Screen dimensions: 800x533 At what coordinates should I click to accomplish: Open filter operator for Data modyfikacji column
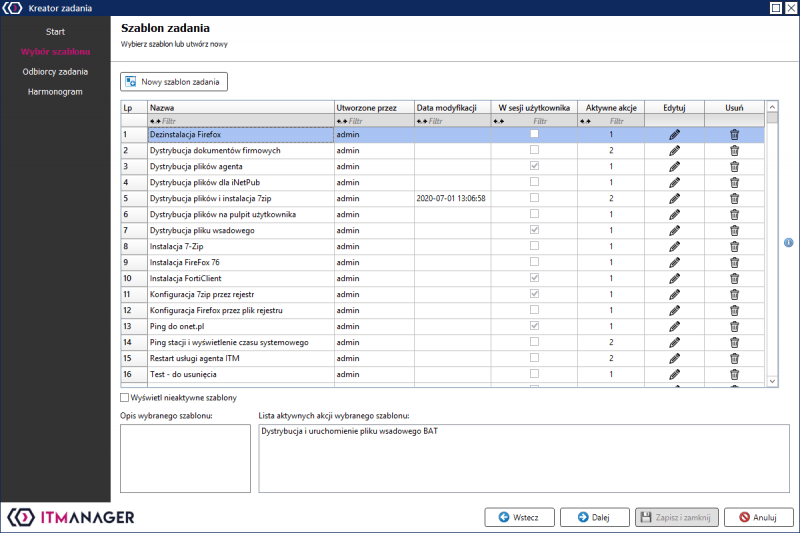(x=422, y=121)
